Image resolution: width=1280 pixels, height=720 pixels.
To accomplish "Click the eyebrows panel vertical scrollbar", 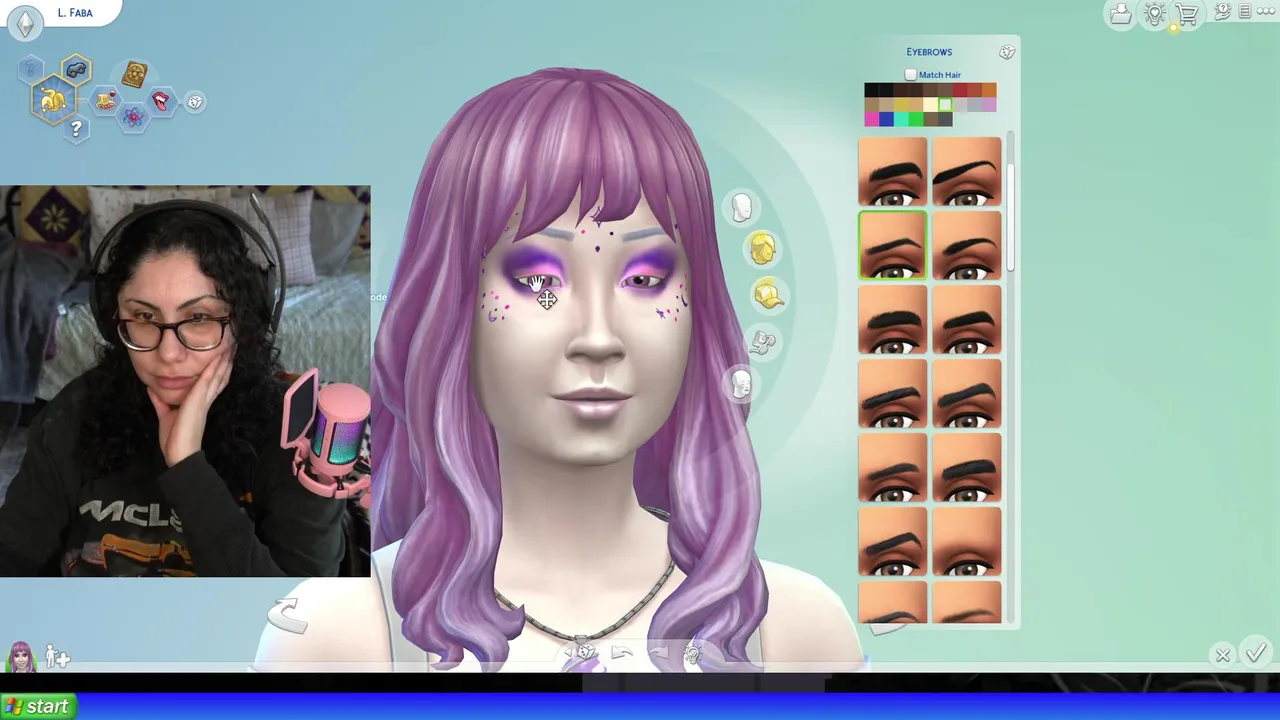I will (x=1011, y=217).
